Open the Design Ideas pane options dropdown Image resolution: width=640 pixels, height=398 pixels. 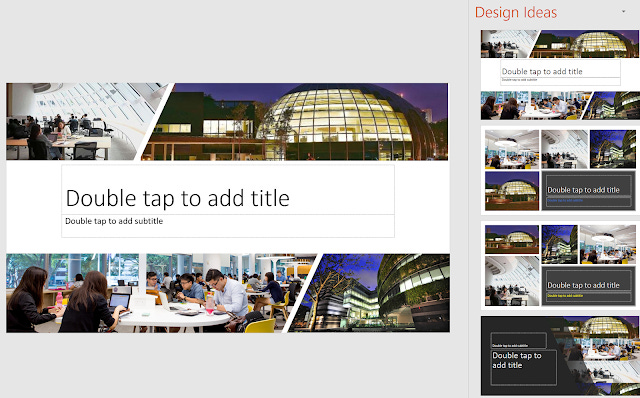(623, 11)
